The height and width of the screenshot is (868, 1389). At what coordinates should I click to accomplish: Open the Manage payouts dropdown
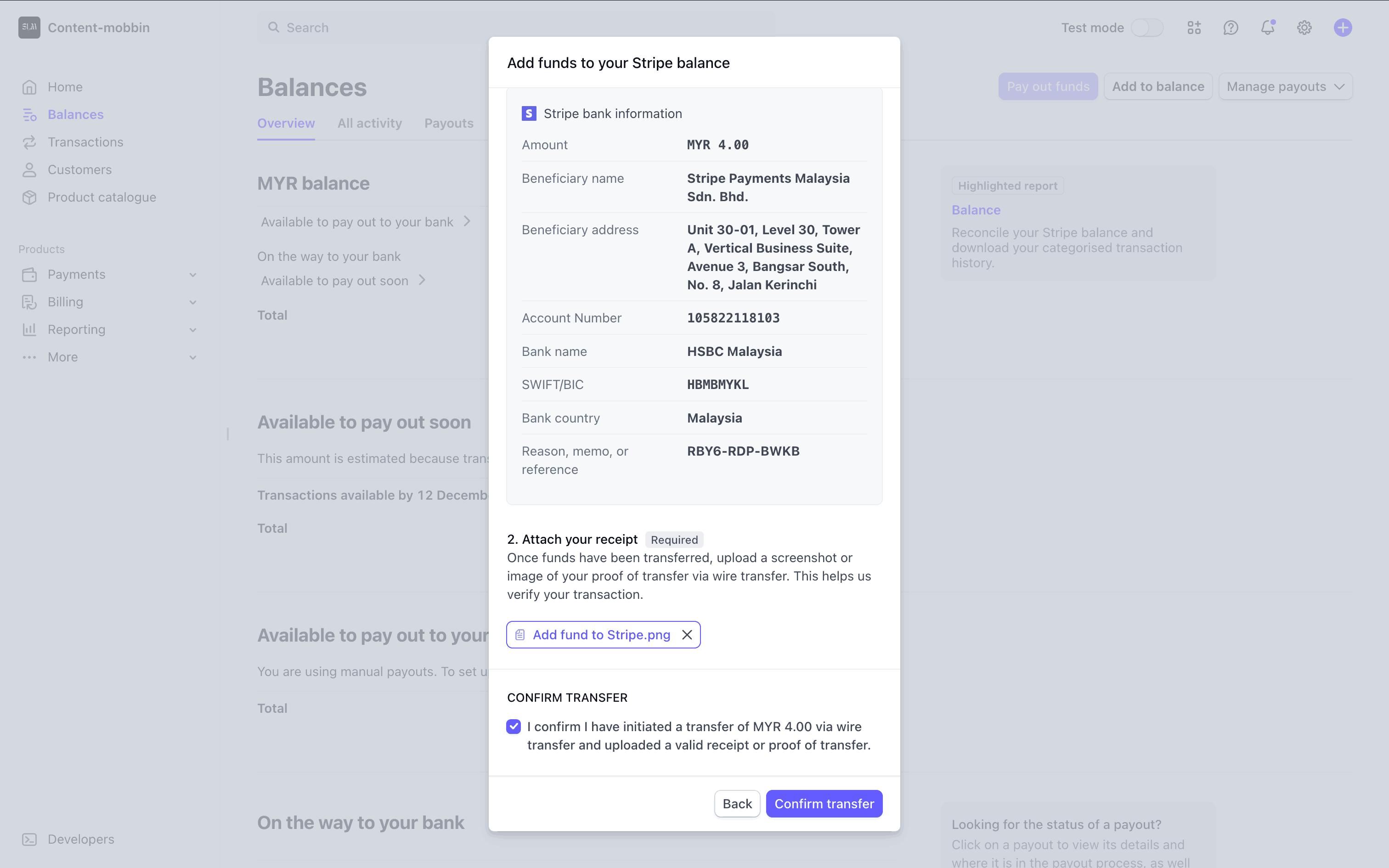point(1285,87)
